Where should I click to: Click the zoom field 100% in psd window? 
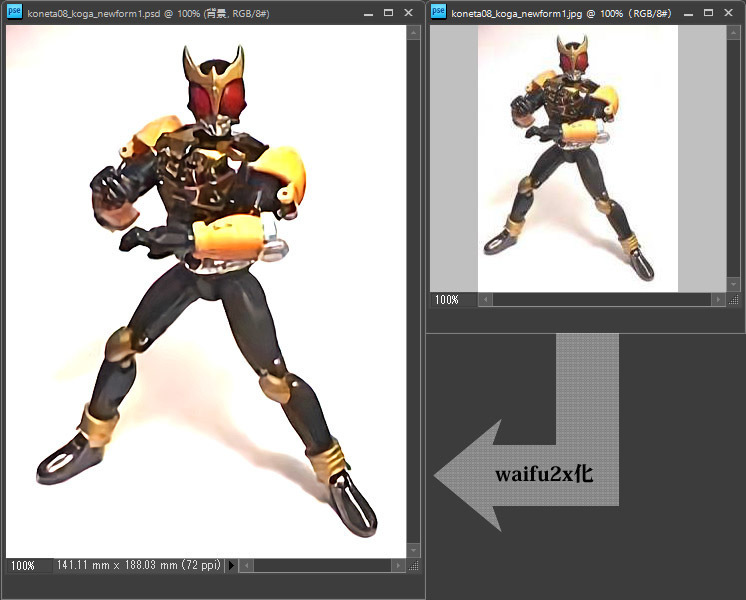click(28, 566)
